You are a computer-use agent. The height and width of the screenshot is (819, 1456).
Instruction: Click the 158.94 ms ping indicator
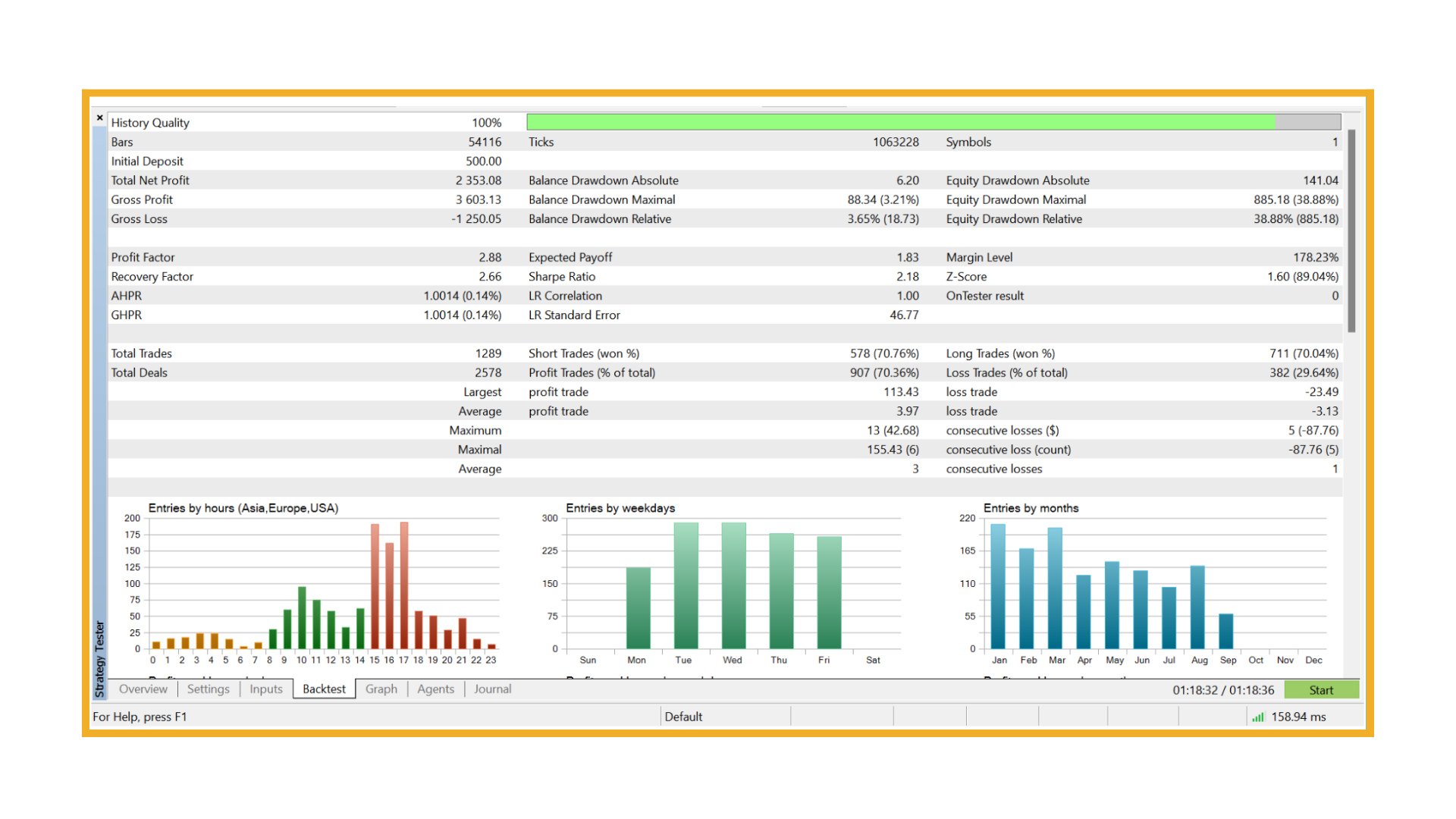[1298, 717]
